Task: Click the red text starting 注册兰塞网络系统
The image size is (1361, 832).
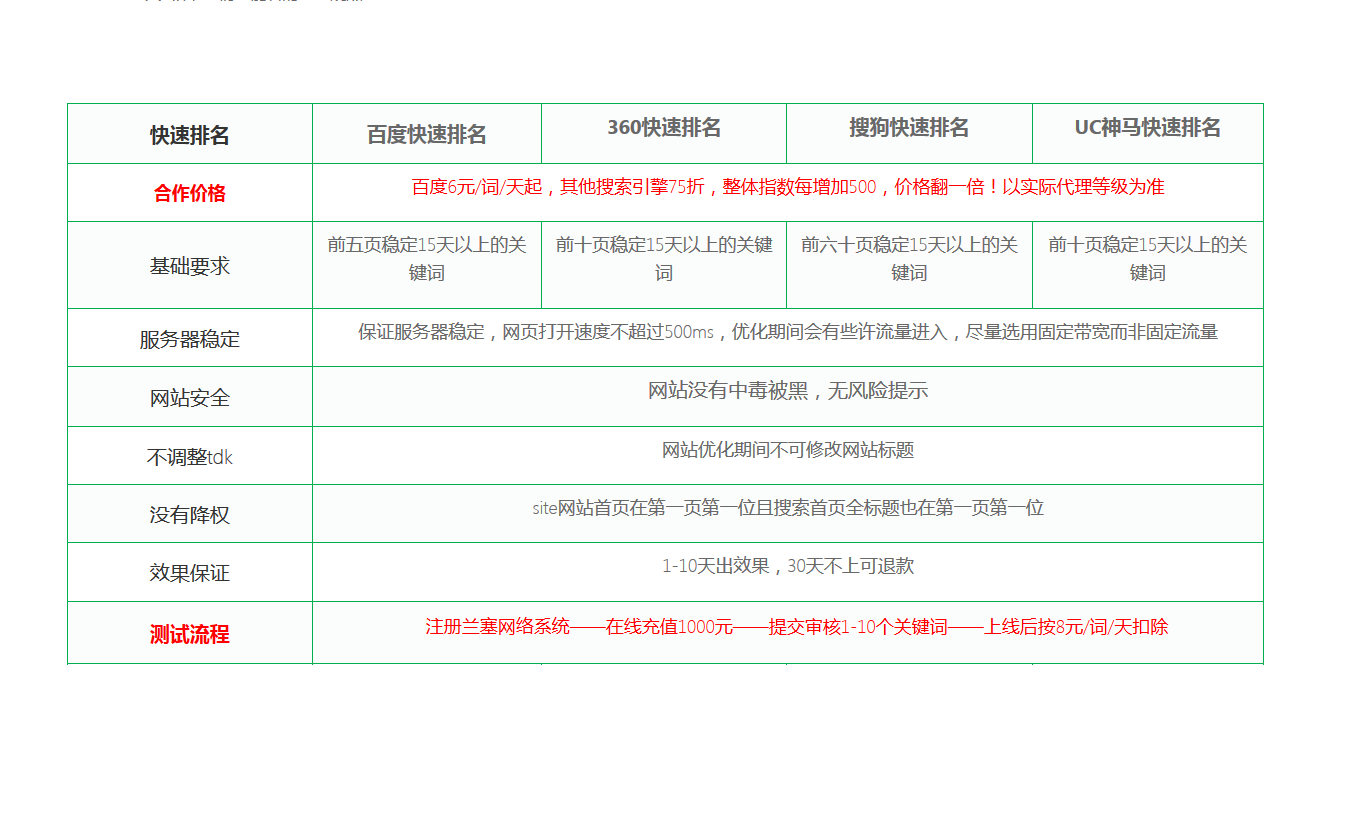Action: click(797, 627)
